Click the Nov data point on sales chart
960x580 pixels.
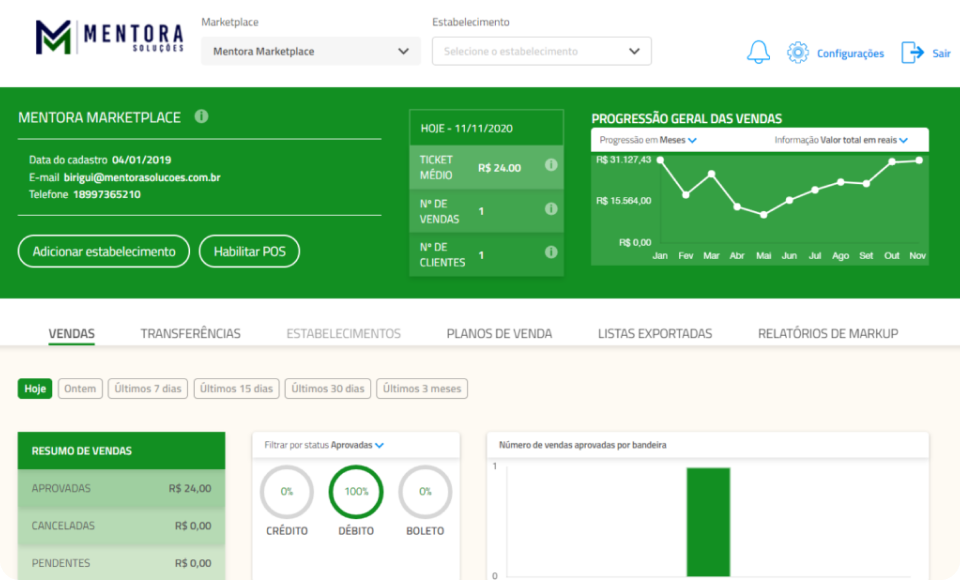click(919, 160)
